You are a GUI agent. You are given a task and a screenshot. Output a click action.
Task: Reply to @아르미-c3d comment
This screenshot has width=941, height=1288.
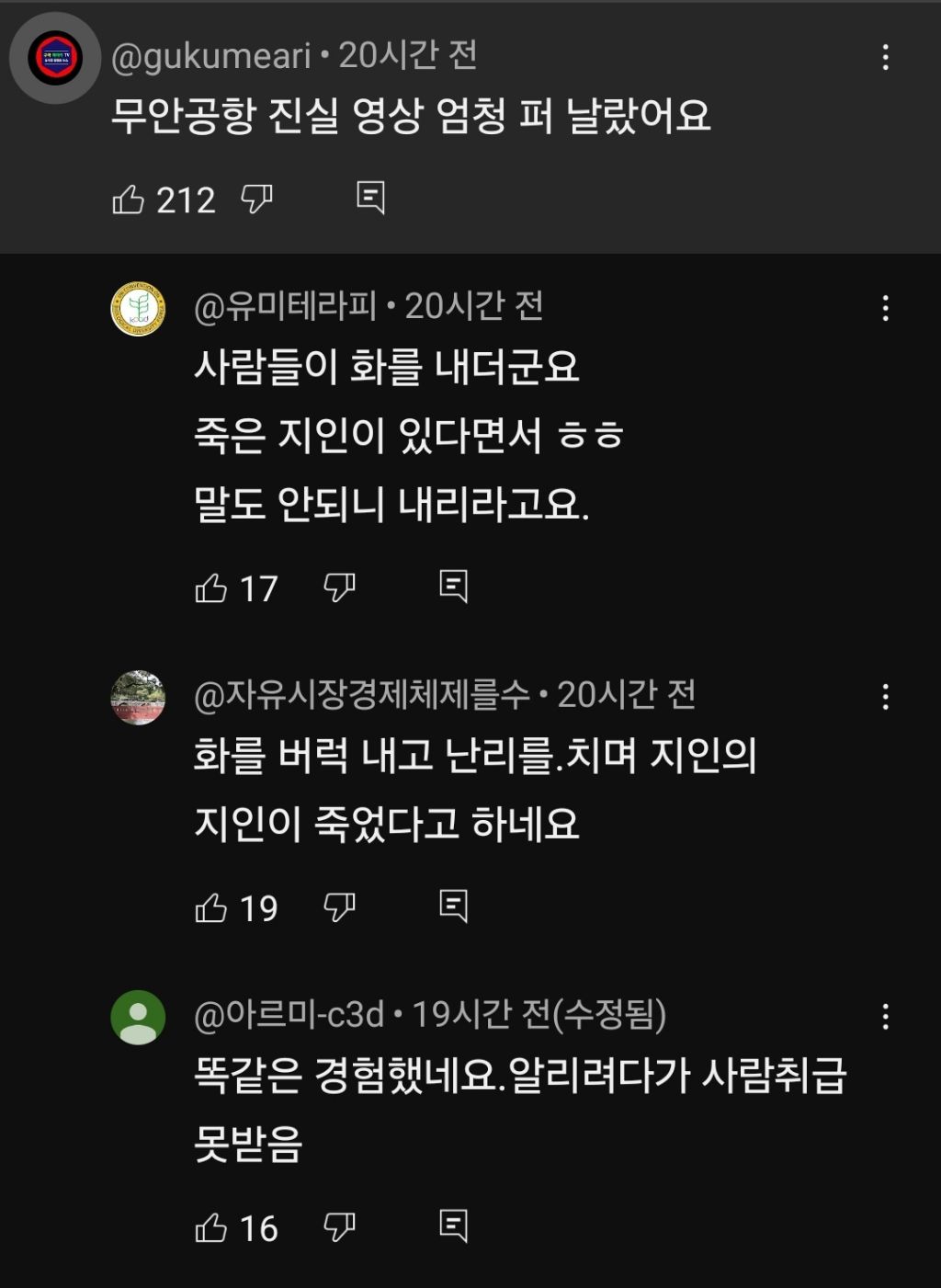[x=453, y=1226]
